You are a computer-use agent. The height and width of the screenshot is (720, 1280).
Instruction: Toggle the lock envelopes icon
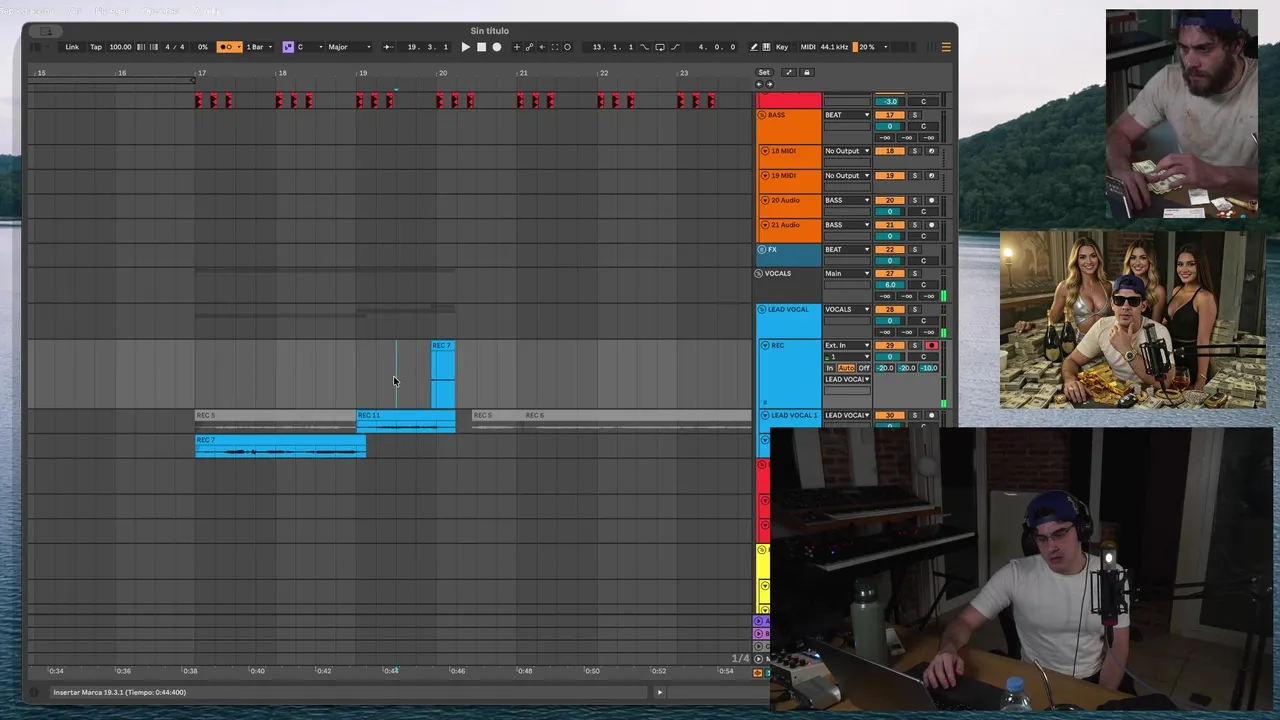pos(807,72)
